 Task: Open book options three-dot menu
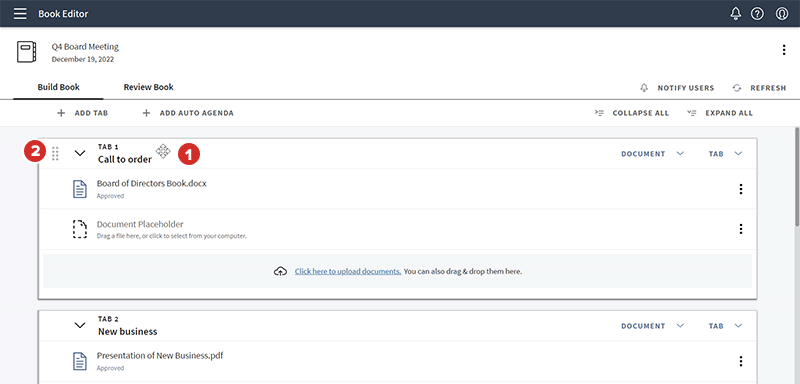tap(784, 50)
